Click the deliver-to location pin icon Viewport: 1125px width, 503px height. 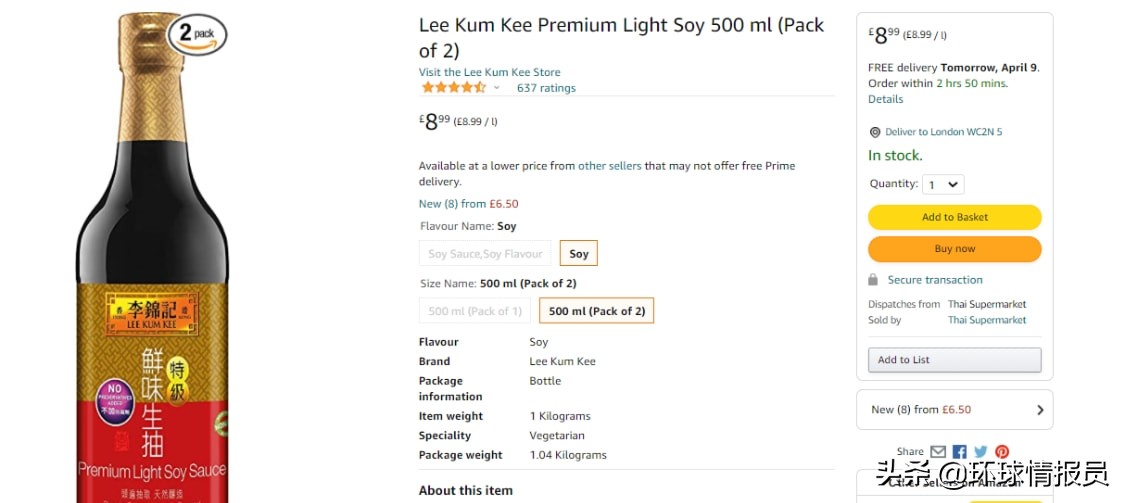(x=875, y=132)
